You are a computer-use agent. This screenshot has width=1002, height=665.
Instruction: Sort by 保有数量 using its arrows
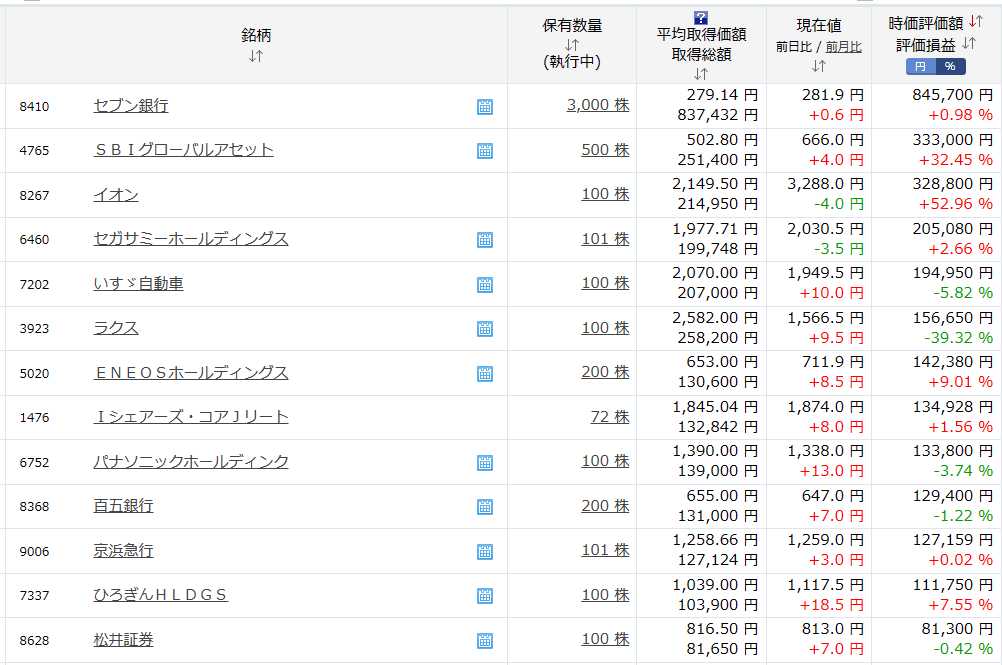[572, 45]
